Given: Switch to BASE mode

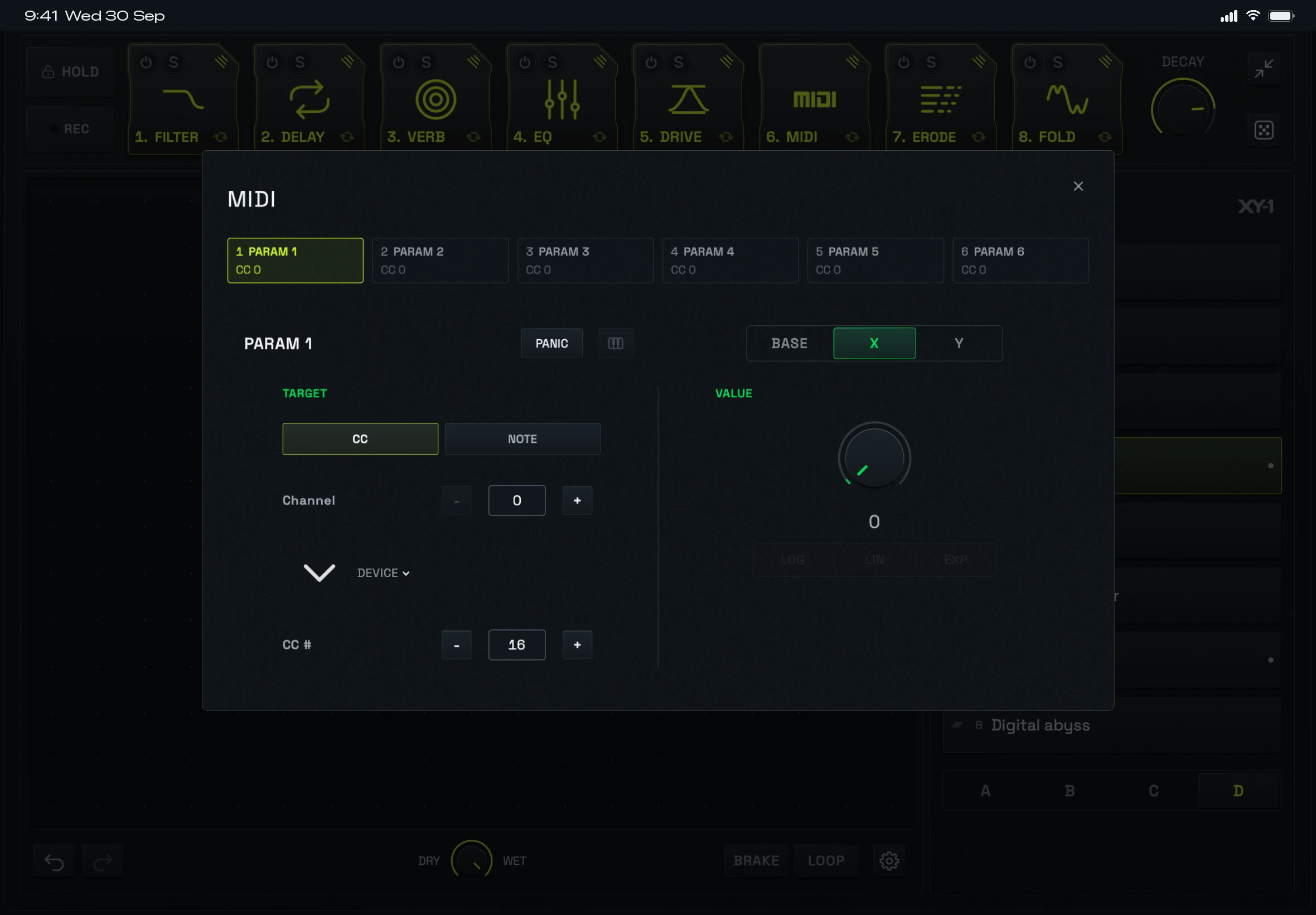Looking at the screenshot, I should click(790, 344).
